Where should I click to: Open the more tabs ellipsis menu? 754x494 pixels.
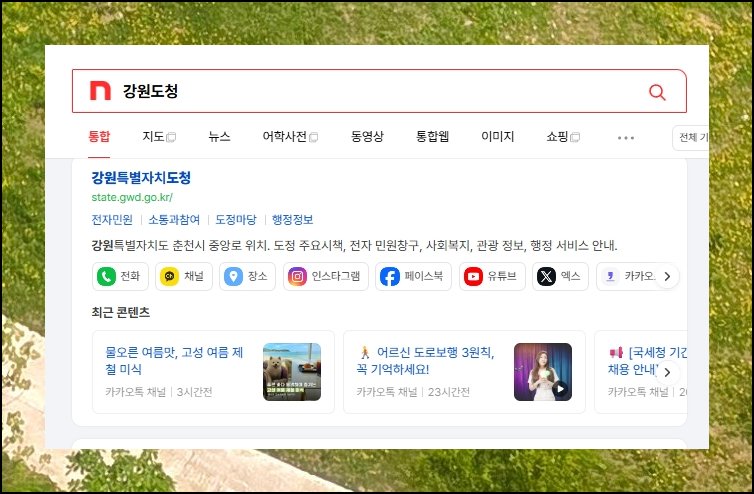[x=626, y=138]
